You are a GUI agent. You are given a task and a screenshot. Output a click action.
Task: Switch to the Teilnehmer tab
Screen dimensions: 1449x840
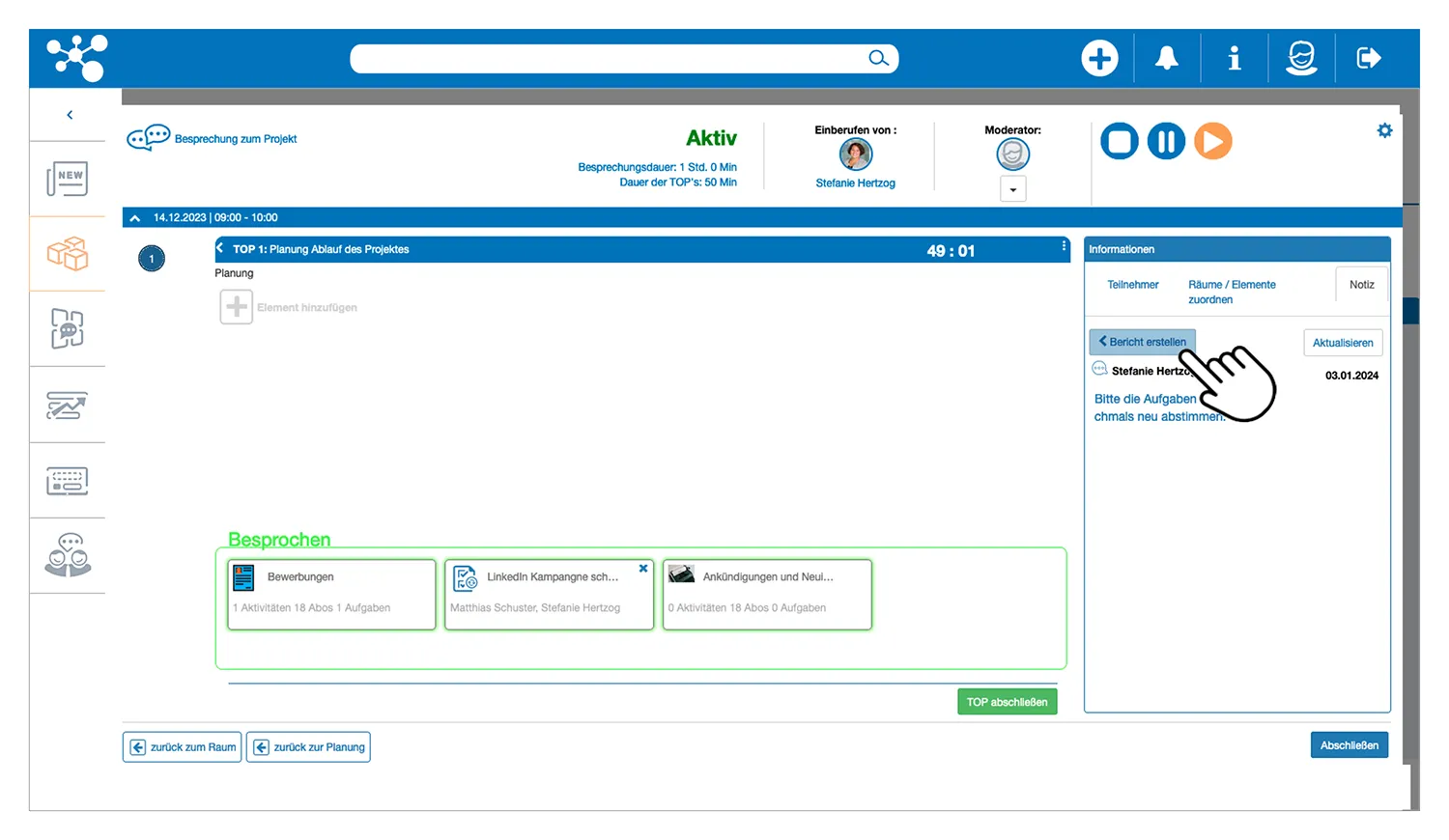[x=1132, y=285]
